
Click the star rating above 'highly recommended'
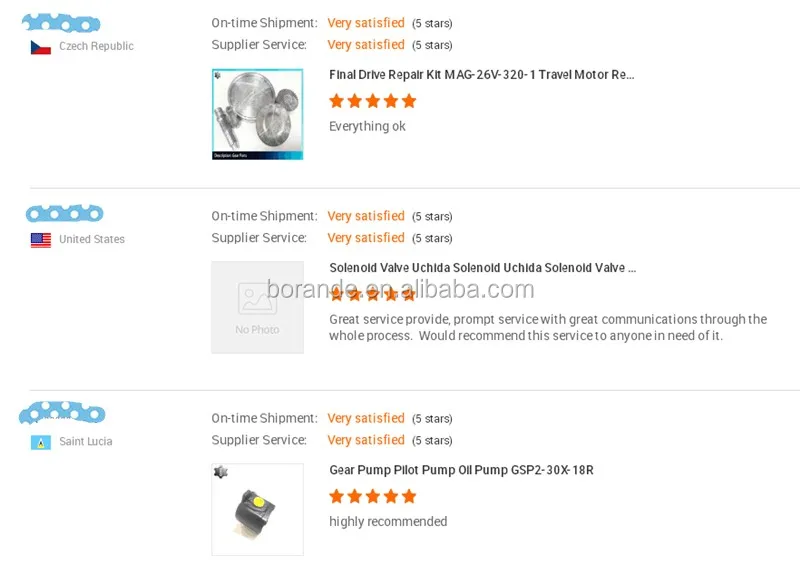click(x=372, y=496)
